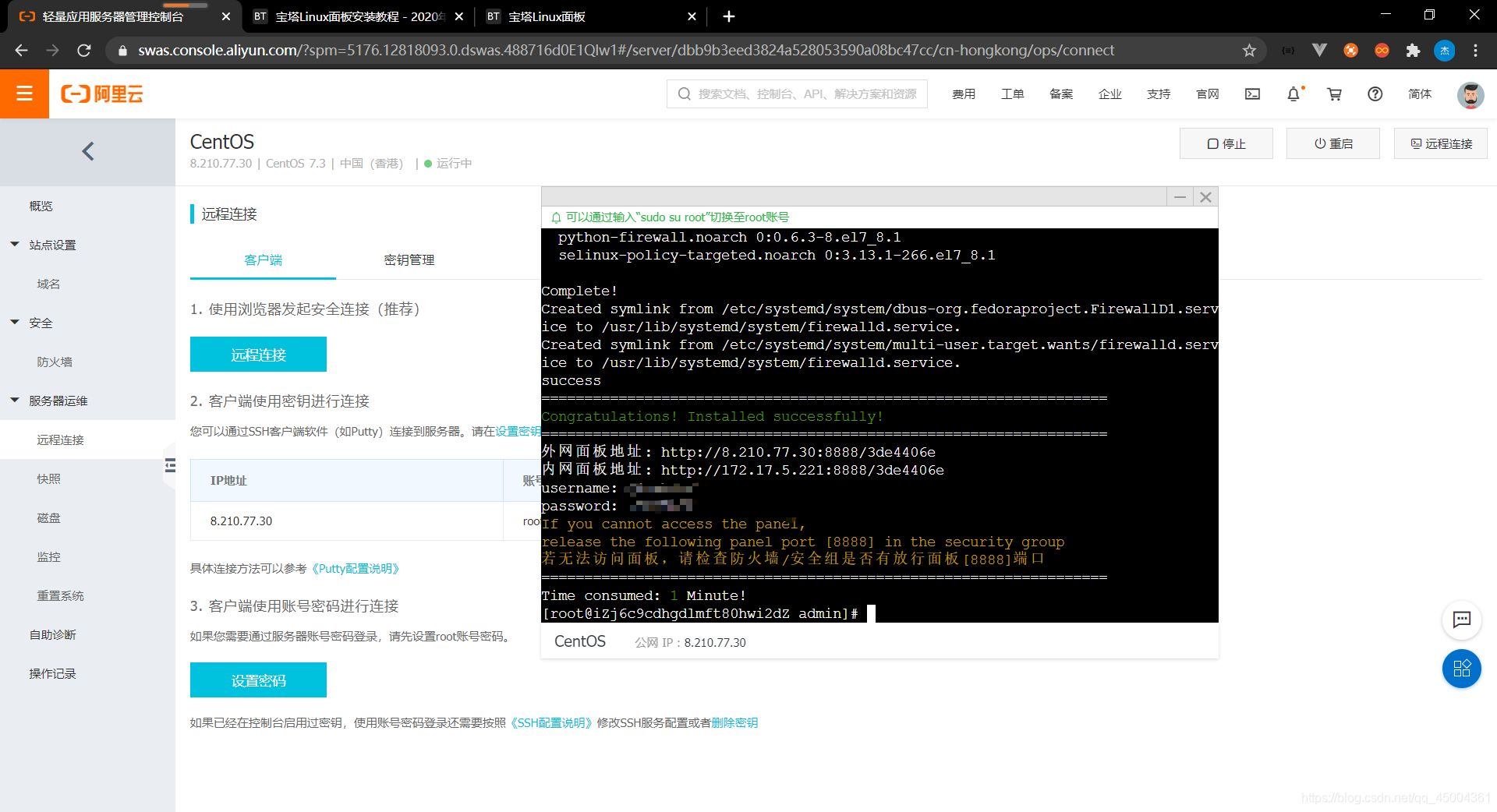The width and height of the screenshot is (1497, 812).
Task: Open the Putty配置说明 link
Action: click(x=356, y=569)
